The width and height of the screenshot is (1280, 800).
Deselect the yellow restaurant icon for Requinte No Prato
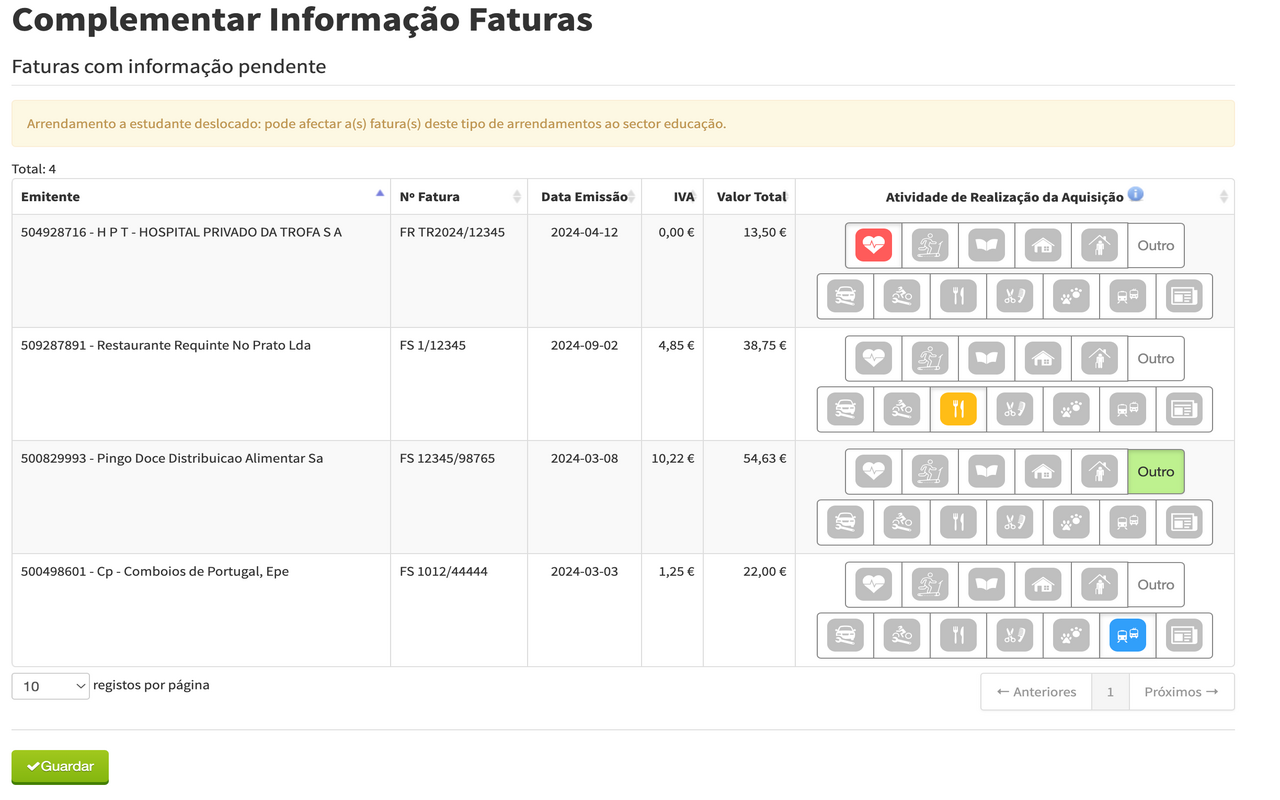[x=957, y=409]
